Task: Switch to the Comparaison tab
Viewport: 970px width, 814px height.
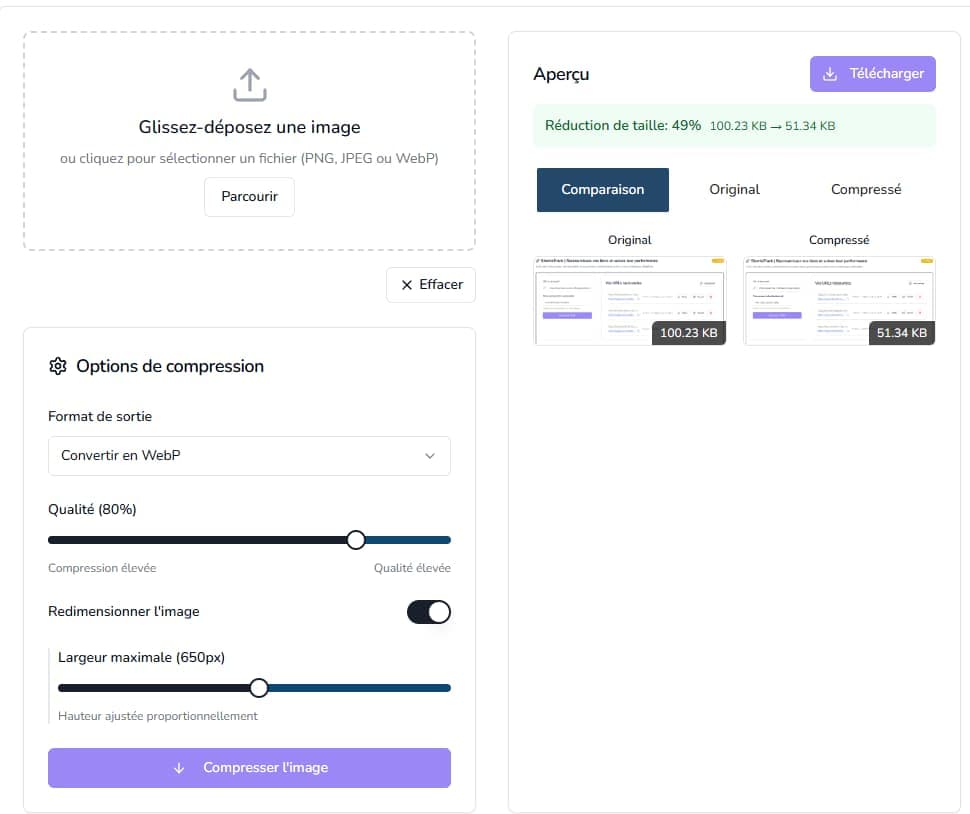Action: 603,190
